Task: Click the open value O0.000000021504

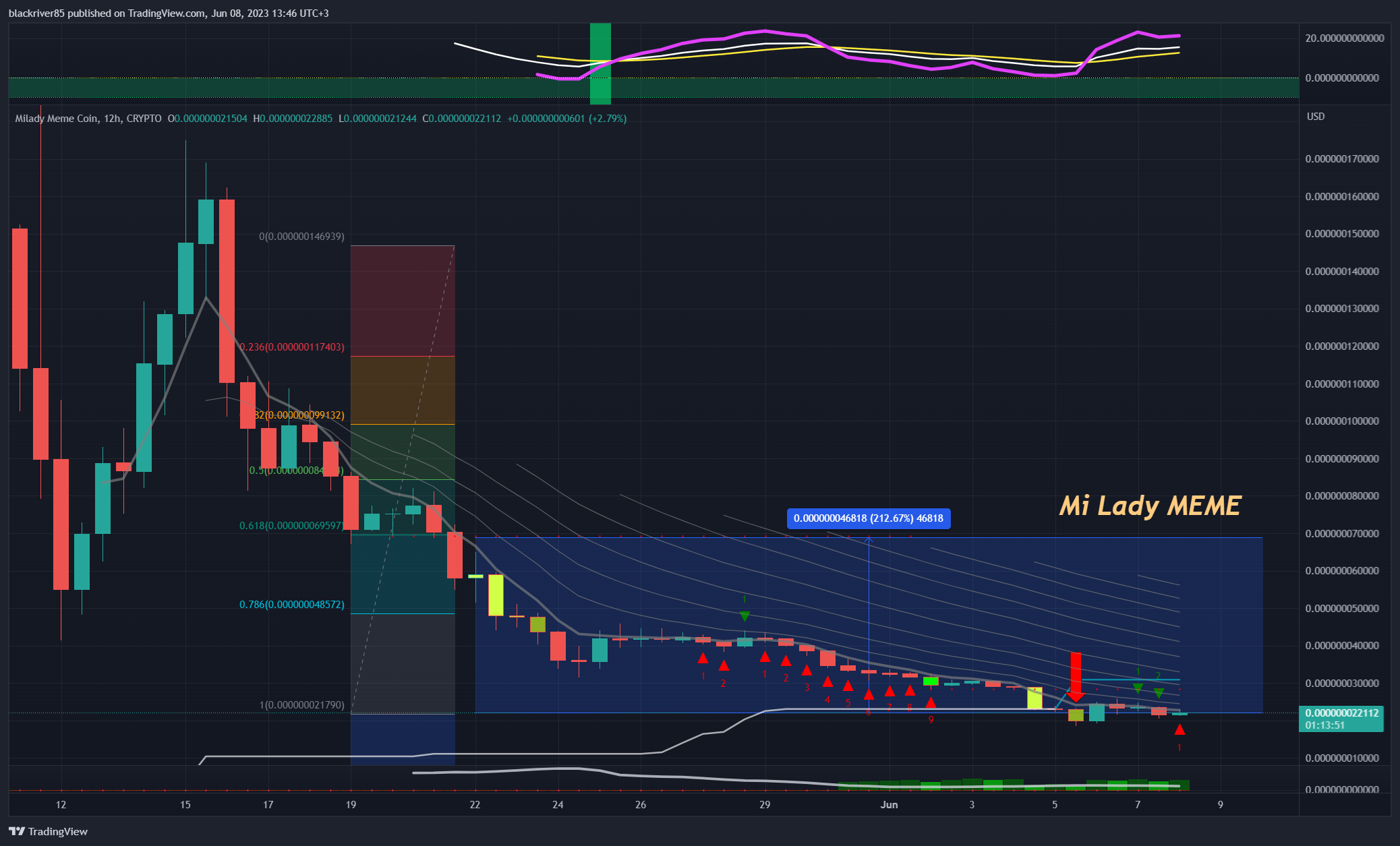Action: click(208, 119)
